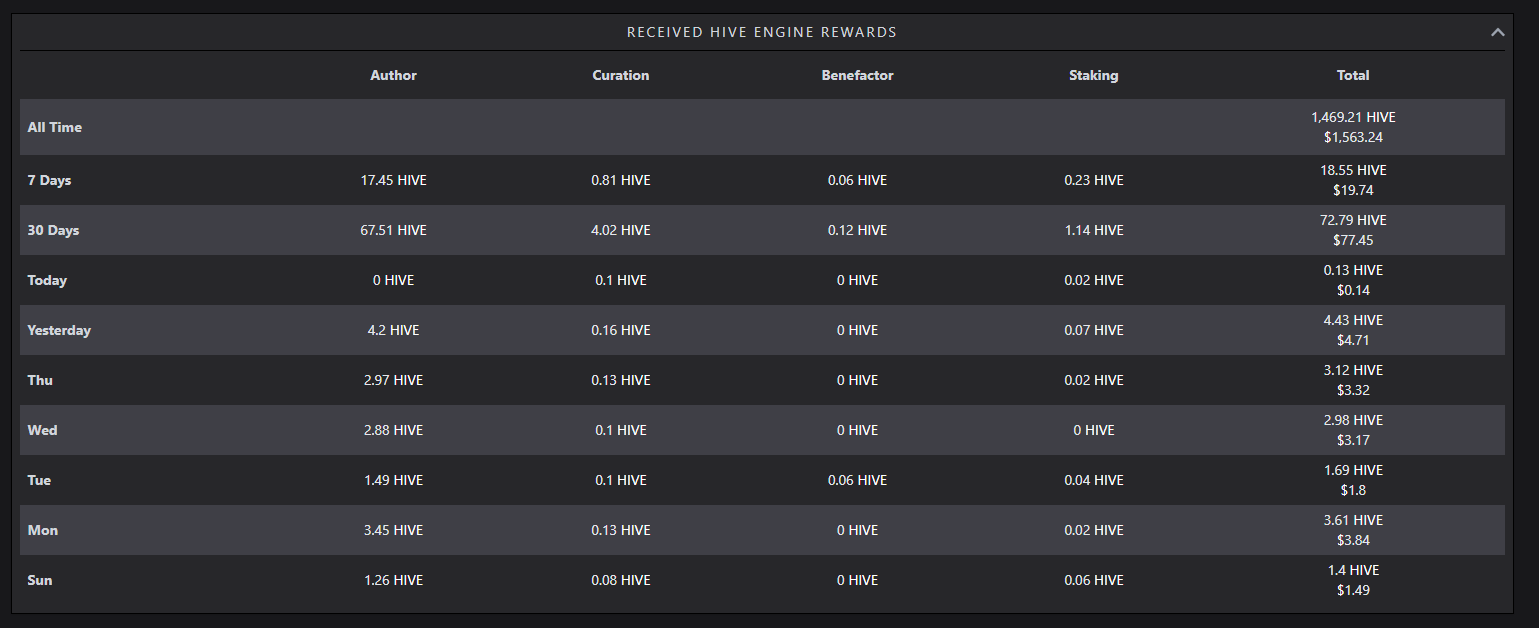Select the Staking column header
1539x628 pixels.
click(x=1094, y=75)
